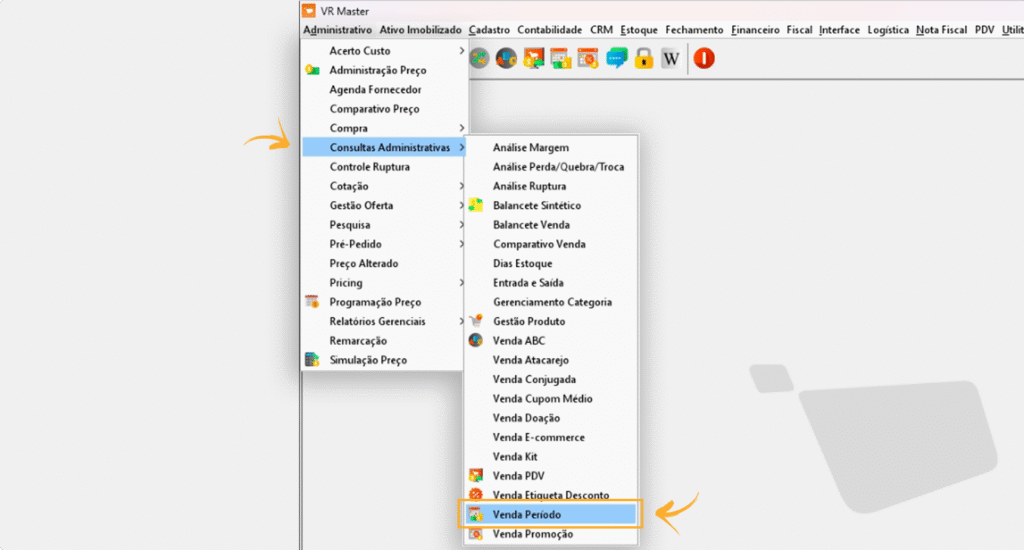
Task: Select Venda ABC submenu icon
Action: coord(476,340)
